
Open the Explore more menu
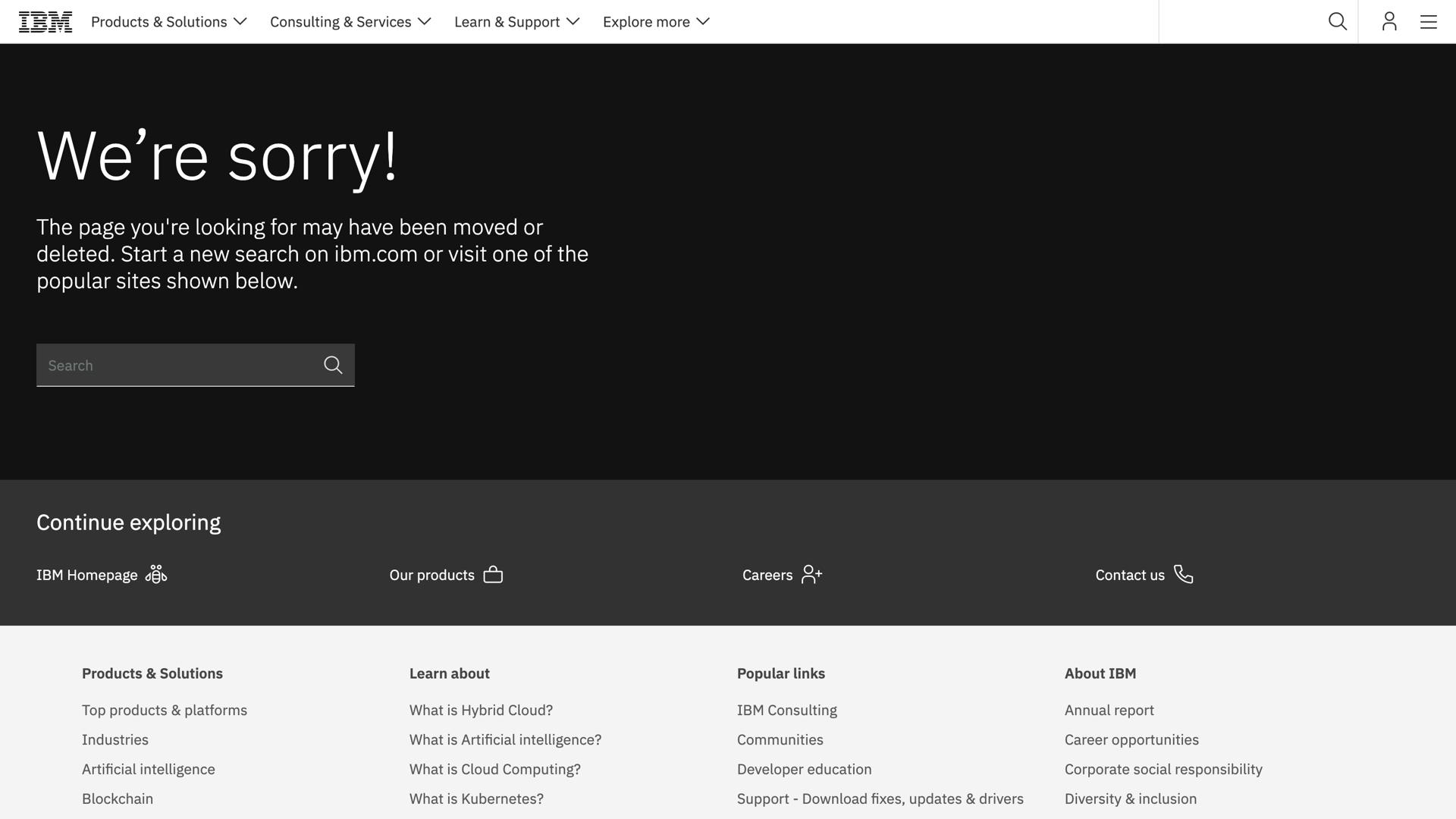tap(656, 22)
